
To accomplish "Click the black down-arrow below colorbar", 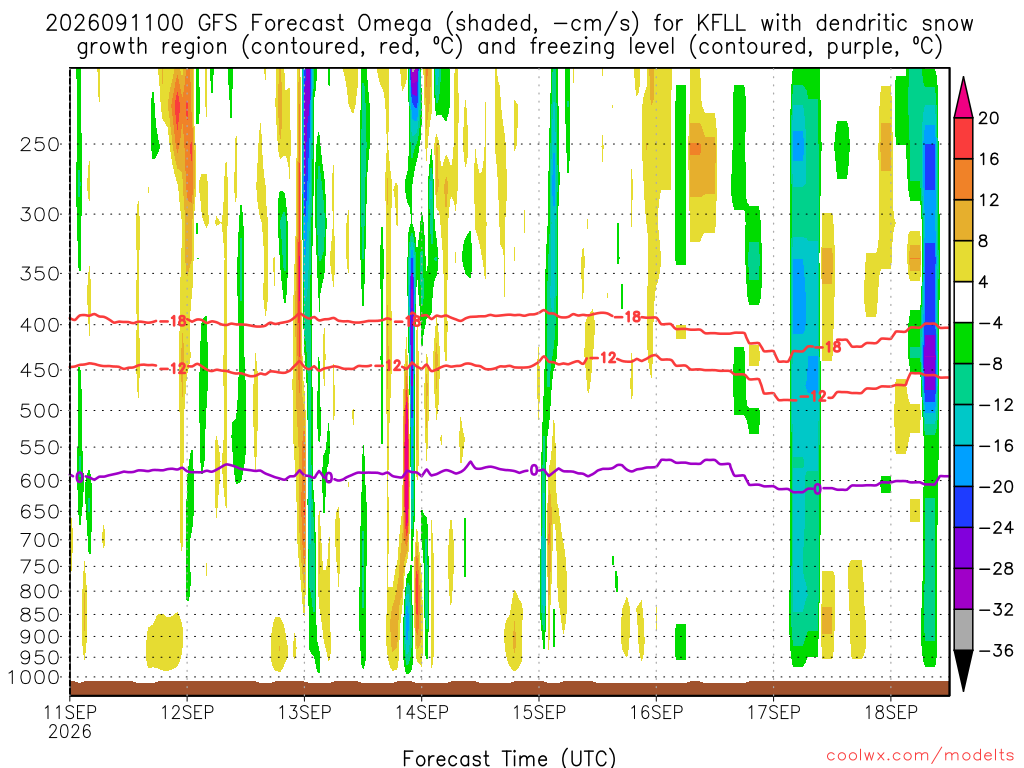I will point(963,671).
